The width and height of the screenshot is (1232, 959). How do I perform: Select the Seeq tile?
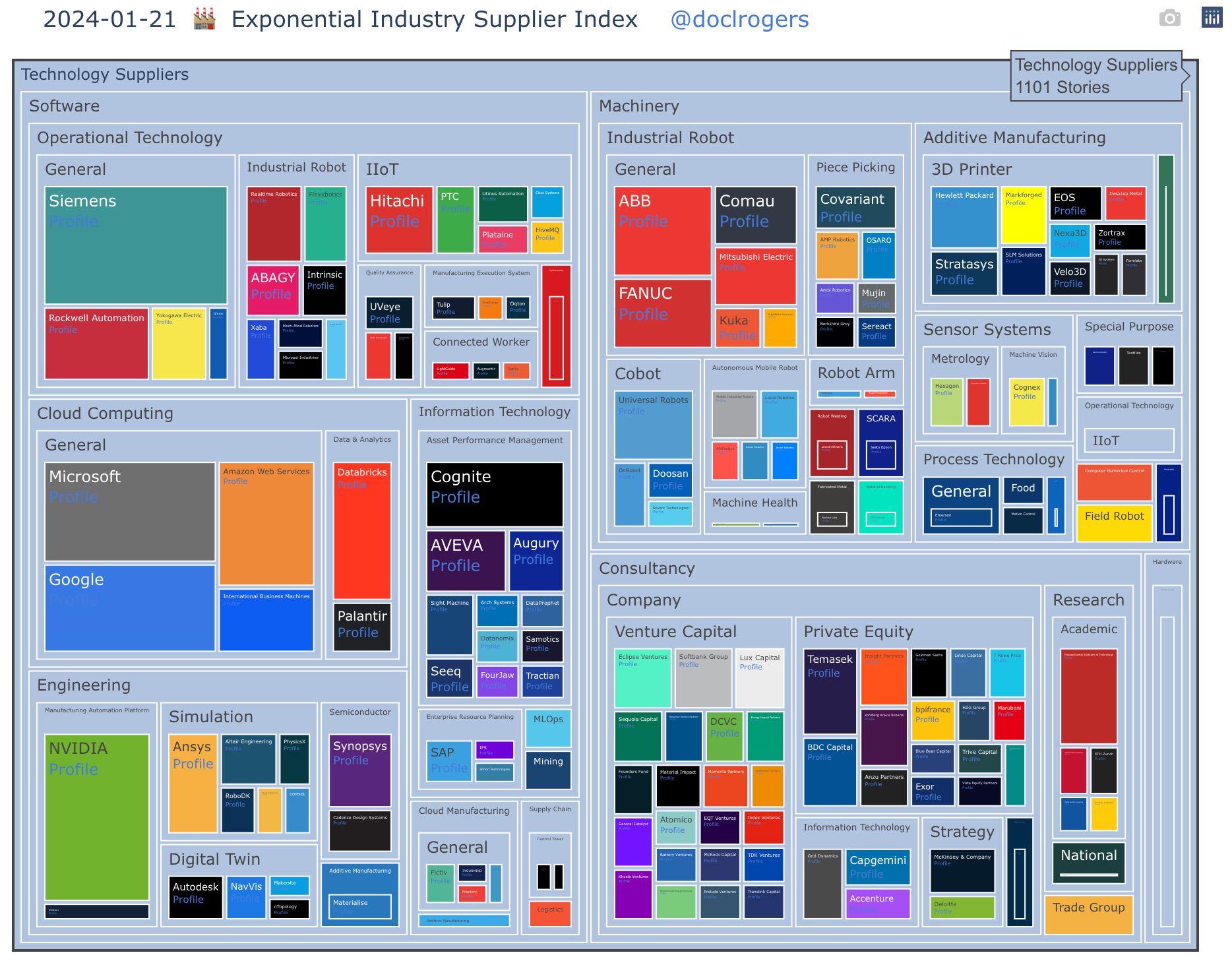click(x=450, y=678)
